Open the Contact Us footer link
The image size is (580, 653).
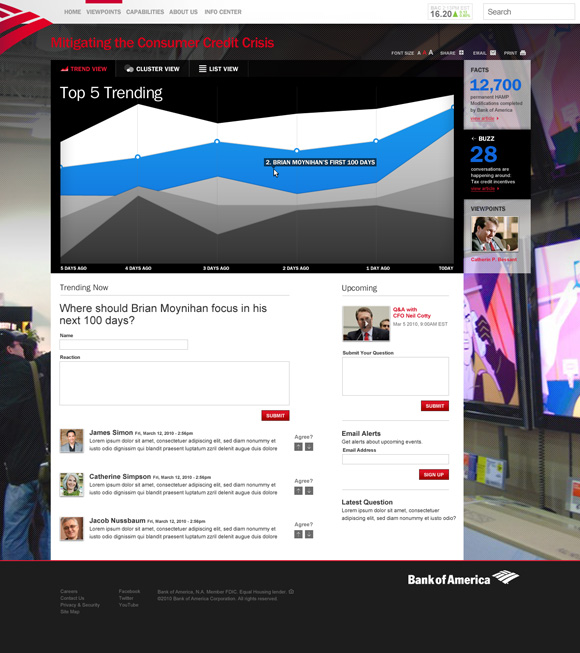(x=72, y=598)
